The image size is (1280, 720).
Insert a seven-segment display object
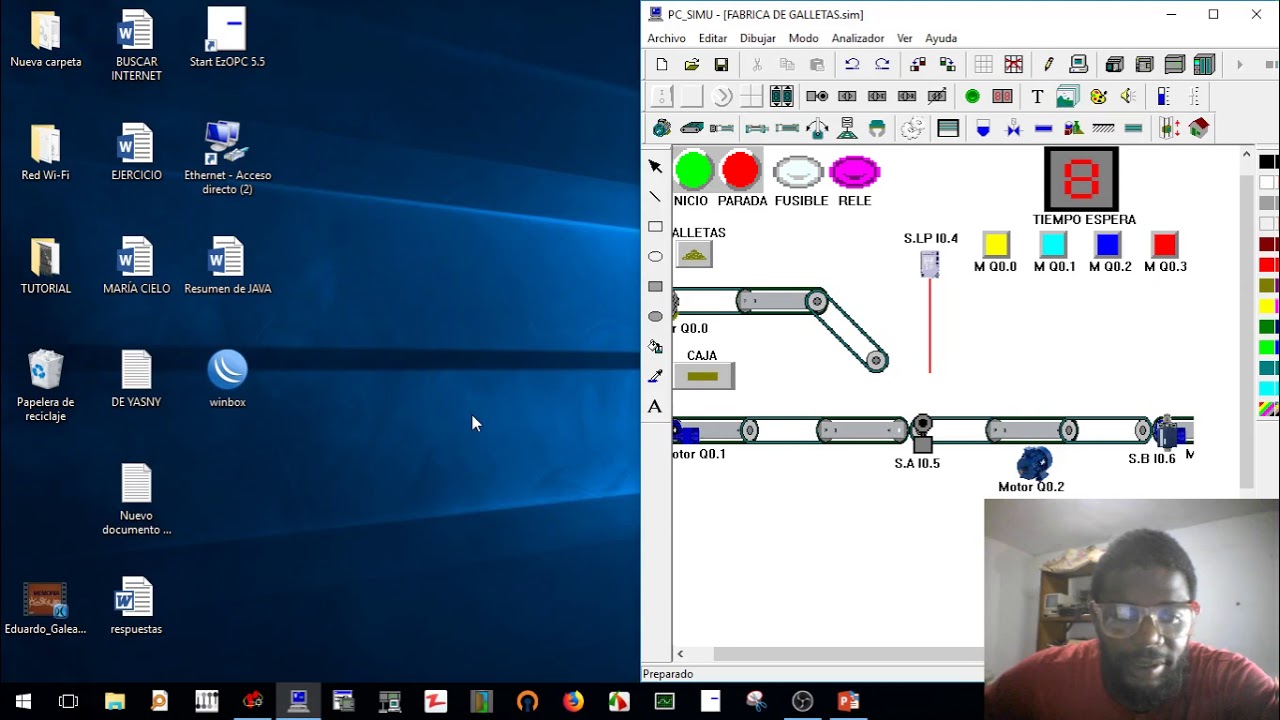tap(1002, 96)
